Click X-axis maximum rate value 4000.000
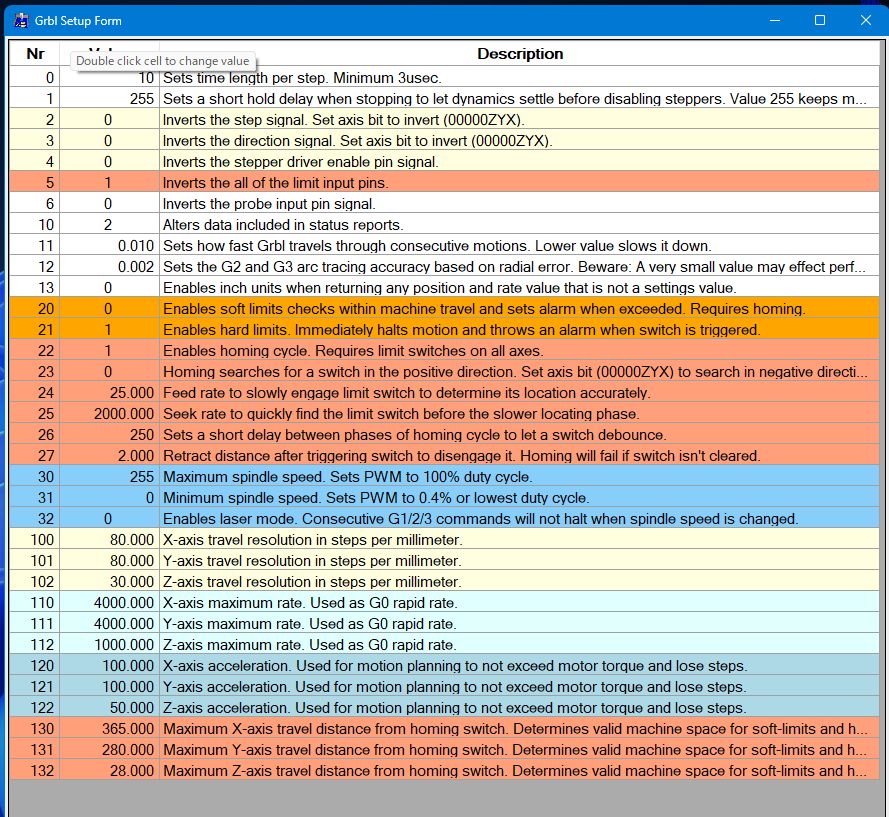The height and width of the screenshot is (817, 889). [109, 602]
